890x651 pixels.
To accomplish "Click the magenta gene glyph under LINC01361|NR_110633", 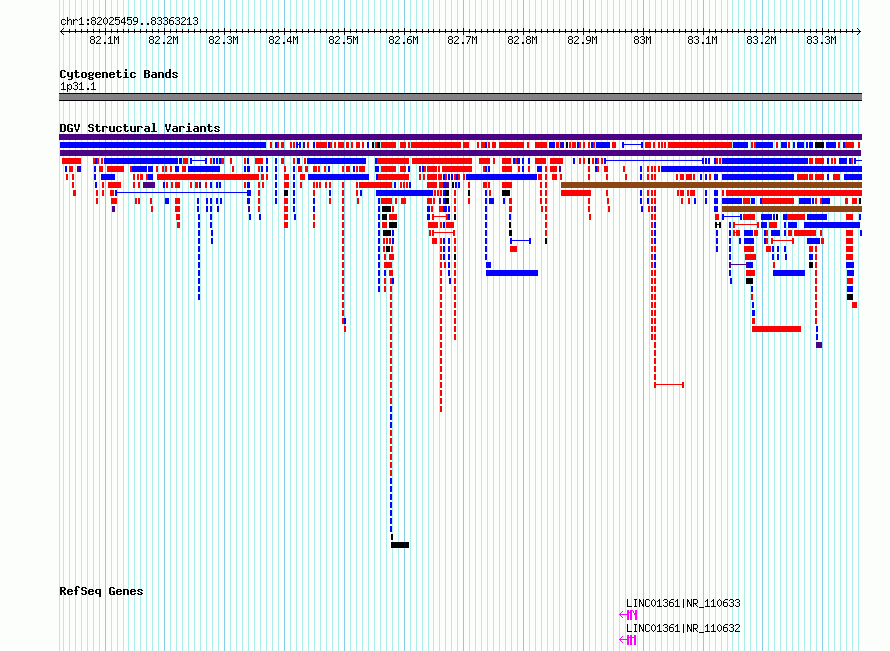I will tap(628, 615).
